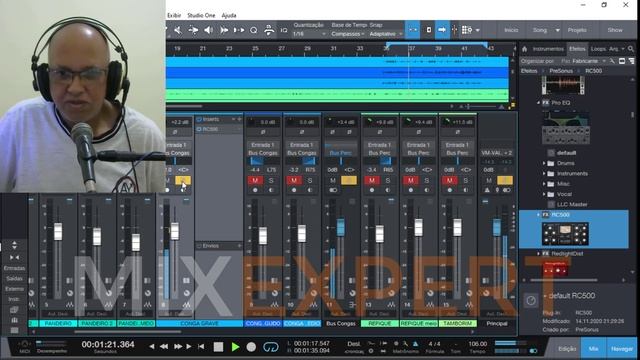Start recording with the round Record button
Image resolution: width=640 pixels, height=360 pixels.
pyautogui.click(x=251, y=347)
